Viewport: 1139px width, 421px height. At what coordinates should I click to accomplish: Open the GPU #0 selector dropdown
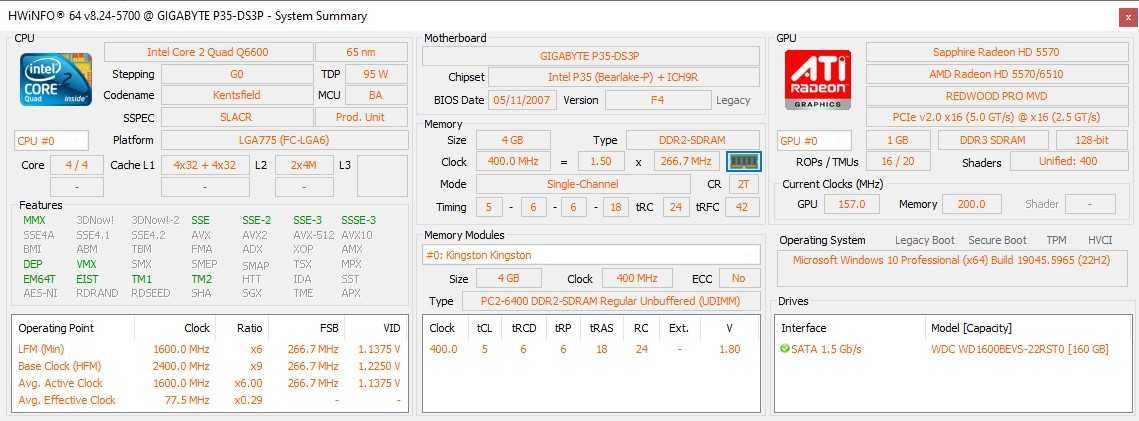[x=814, y=140]
